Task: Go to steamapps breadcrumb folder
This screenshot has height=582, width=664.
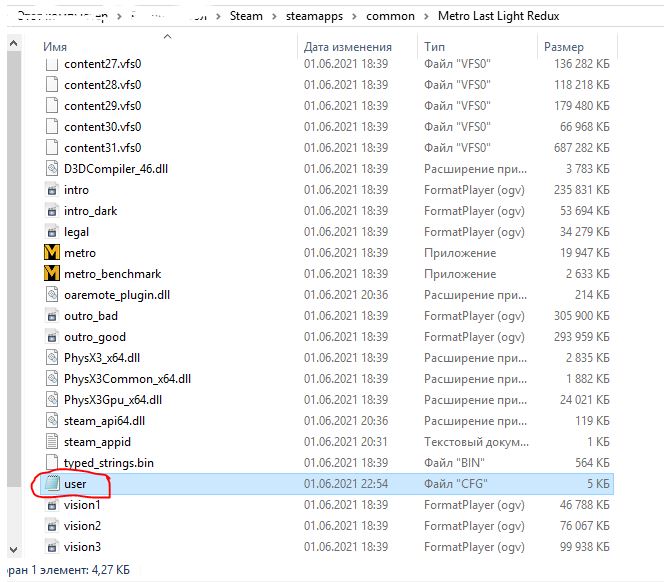Action: point(314,16)
